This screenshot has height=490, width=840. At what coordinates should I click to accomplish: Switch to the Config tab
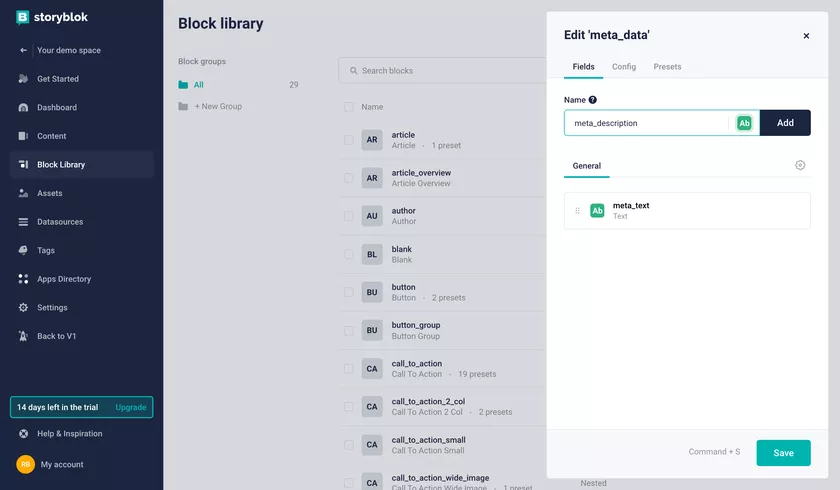click(624, 67)
